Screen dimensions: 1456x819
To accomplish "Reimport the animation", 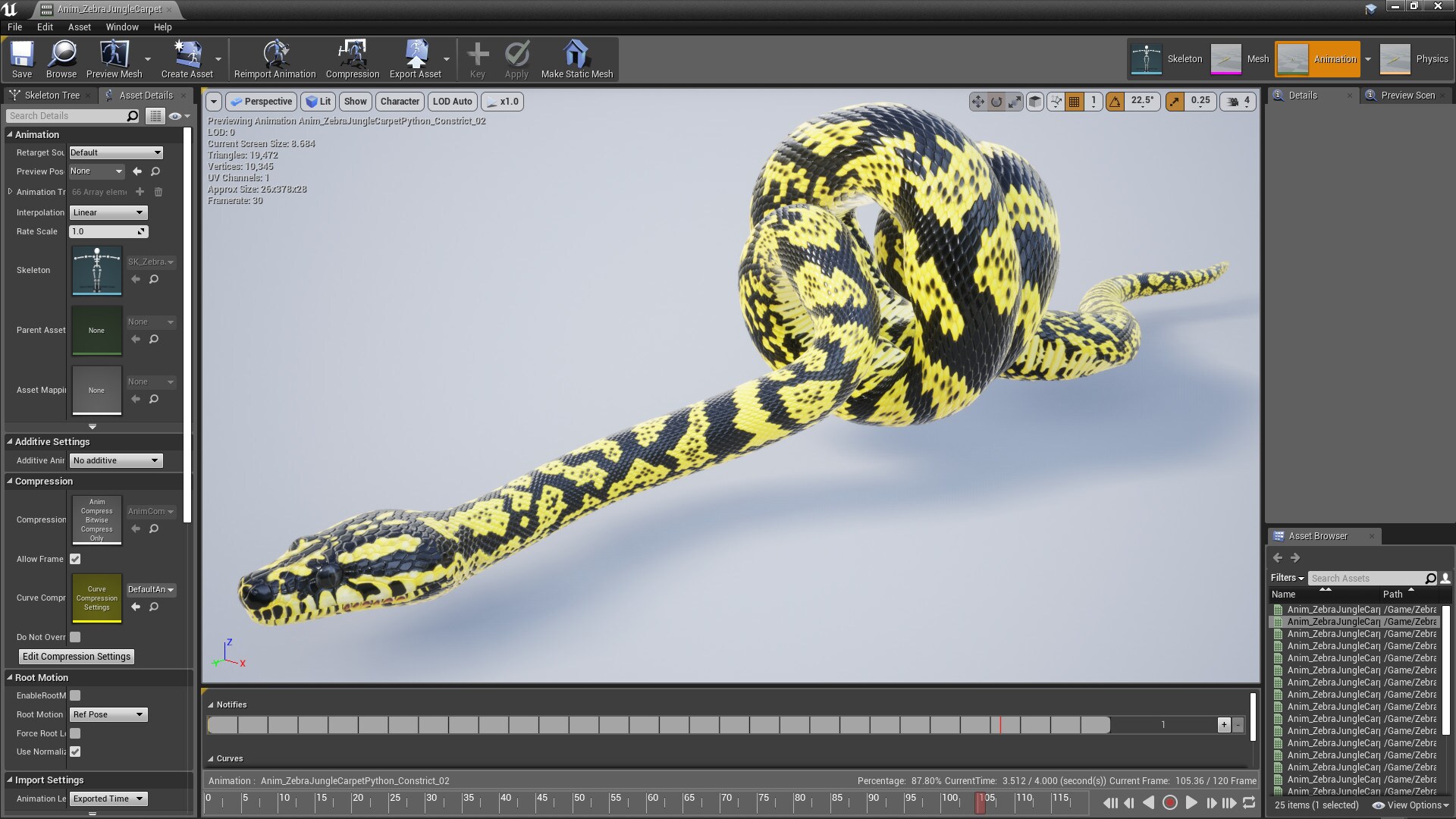I will (274, 59).
